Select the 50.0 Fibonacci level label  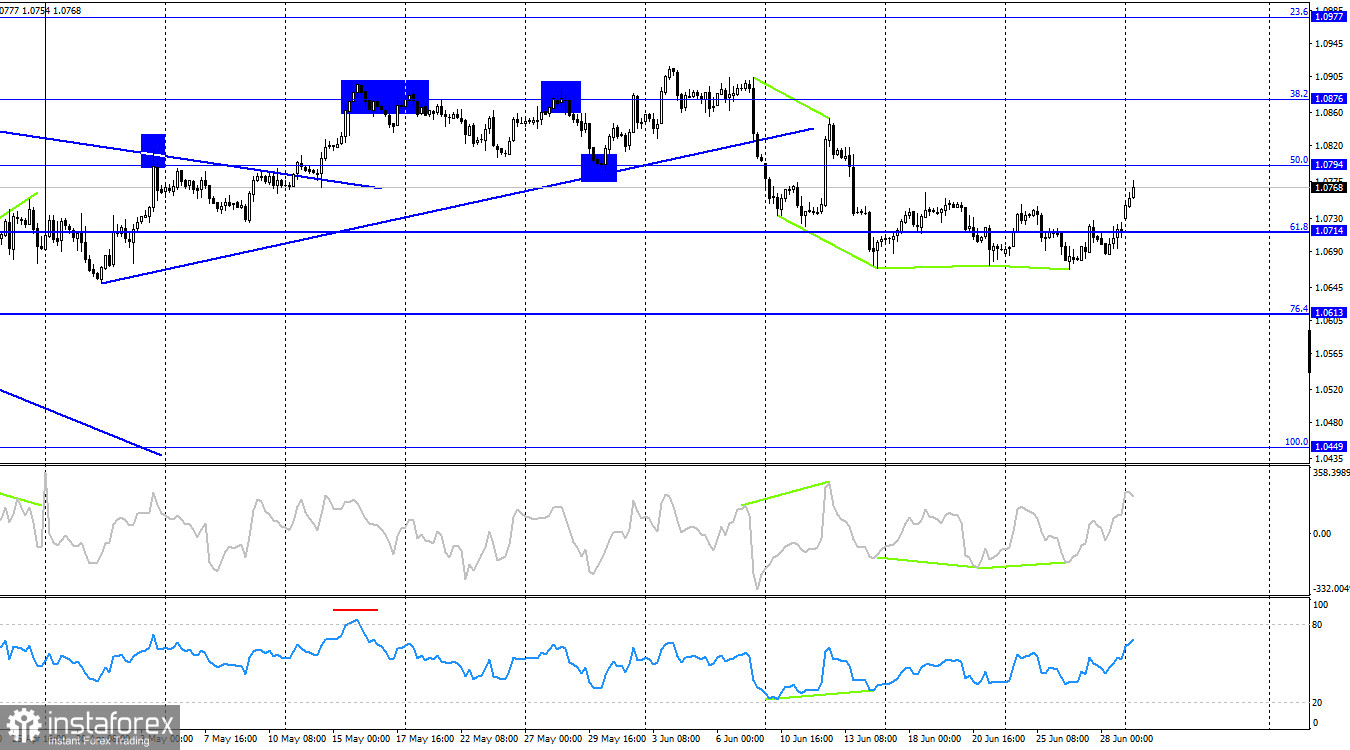(x=1299, y=159)
